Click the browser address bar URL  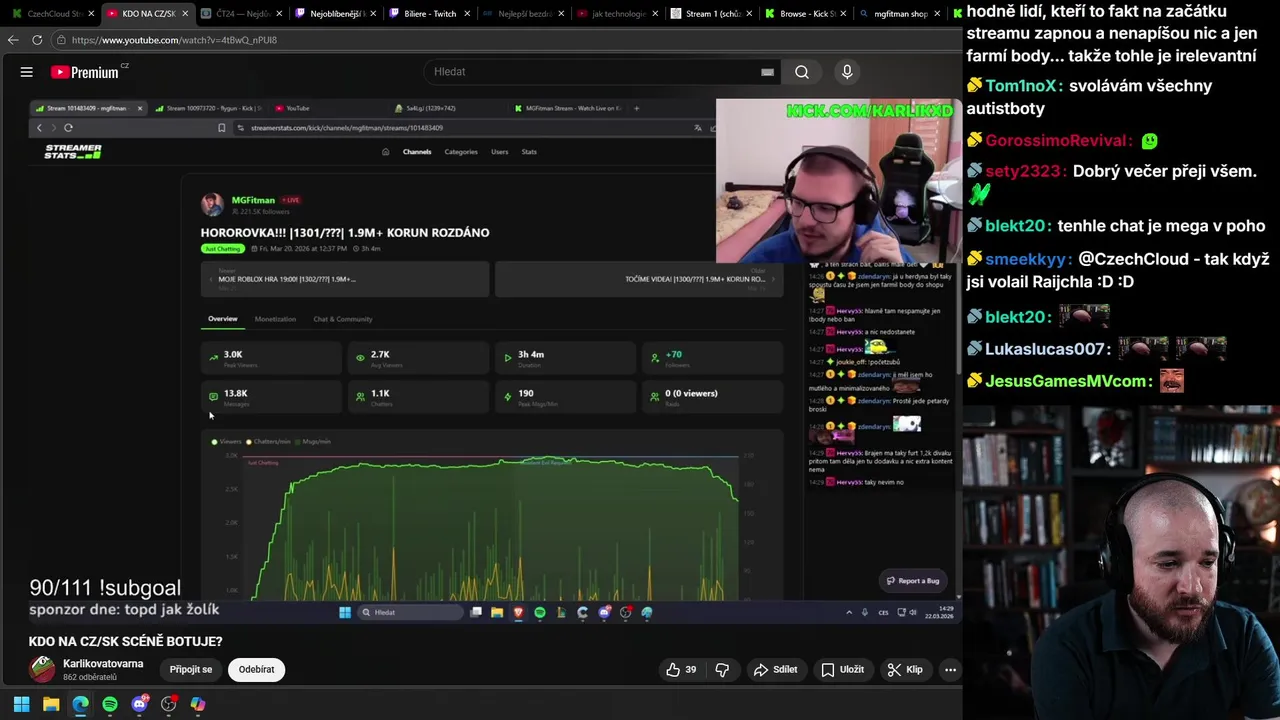[x=174, y=40]
